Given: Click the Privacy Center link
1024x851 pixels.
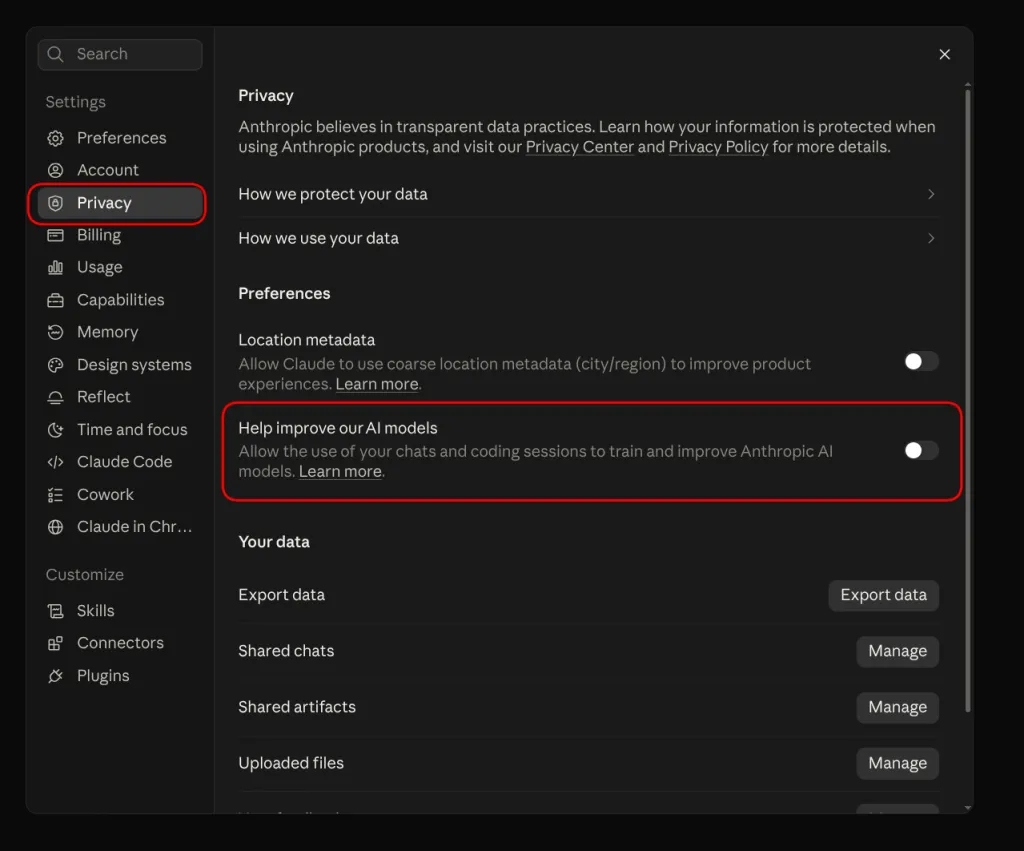Looking at the screenshot, I should (579, 147).
